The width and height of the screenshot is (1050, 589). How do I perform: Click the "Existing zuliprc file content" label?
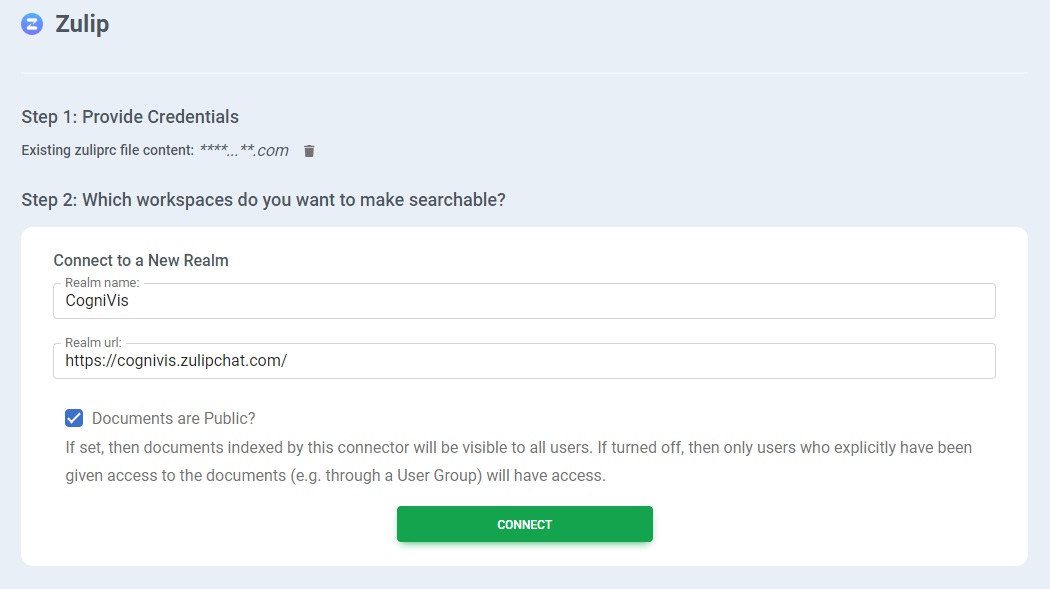(x=107, y=151)
